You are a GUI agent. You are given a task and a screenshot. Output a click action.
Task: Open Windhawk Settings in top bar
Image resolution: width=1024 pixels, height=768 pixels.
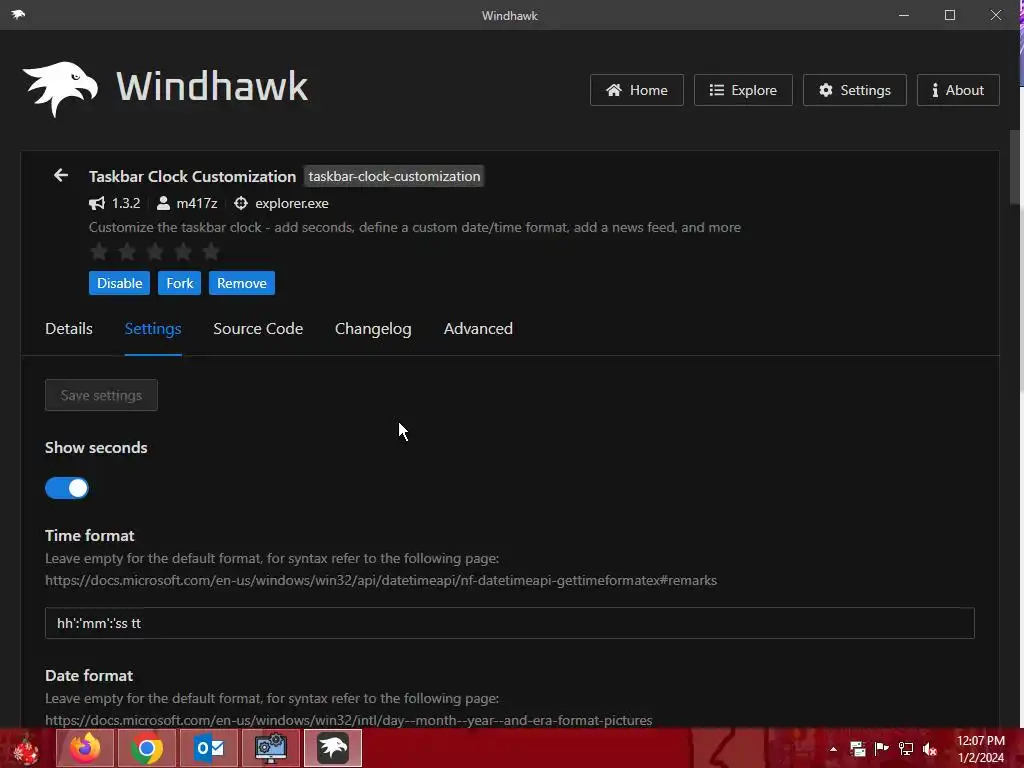point(855,90)
